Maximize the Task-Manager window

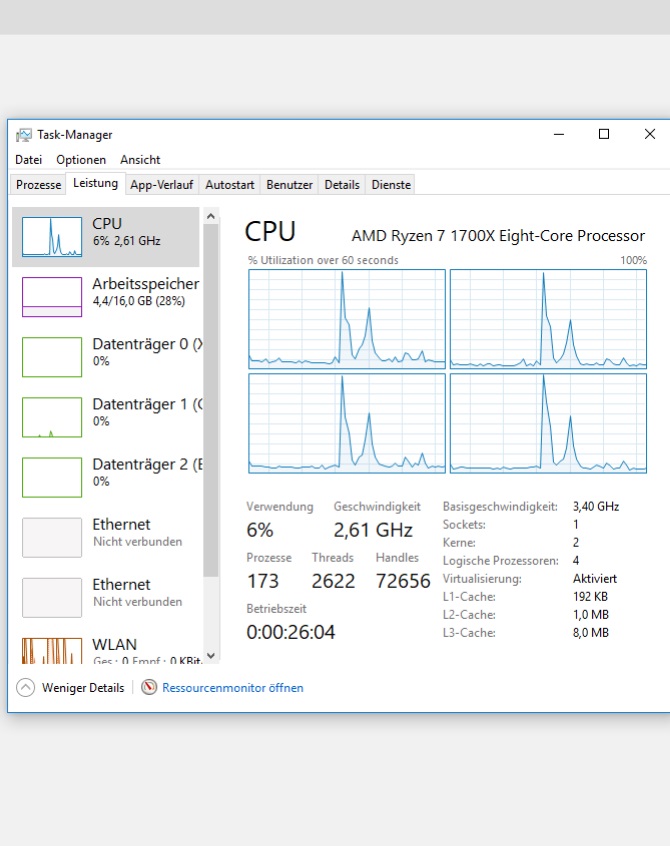click(604, 134)
